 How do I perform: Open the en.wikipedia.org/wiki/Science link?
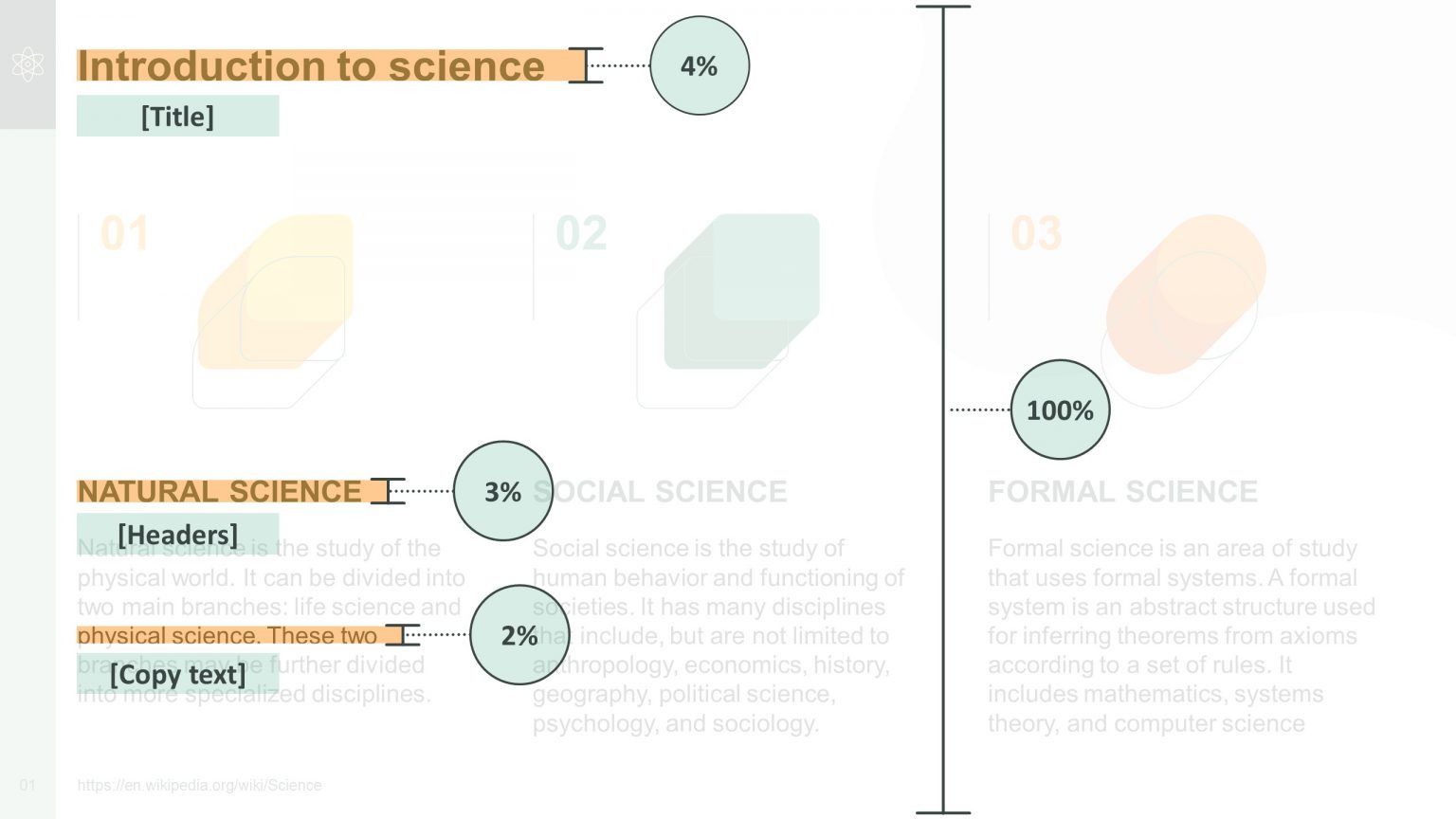pyautogui.click(x=199, y=785)
